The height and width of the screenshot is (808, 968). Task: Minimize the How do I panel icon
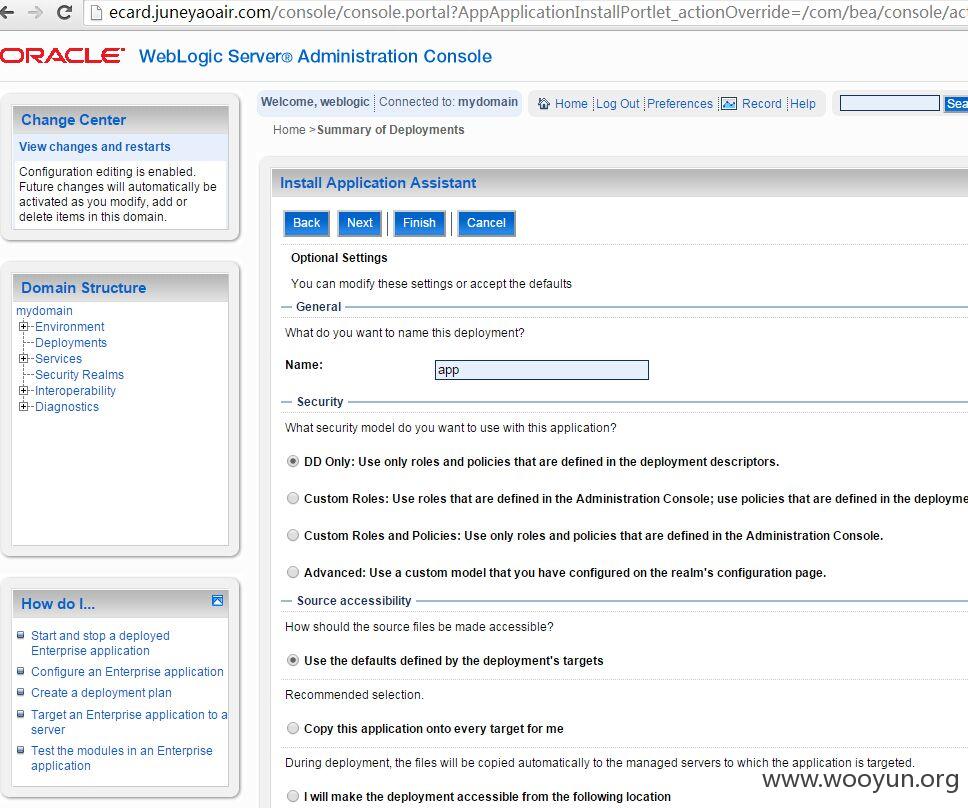[x=217, y=601]
